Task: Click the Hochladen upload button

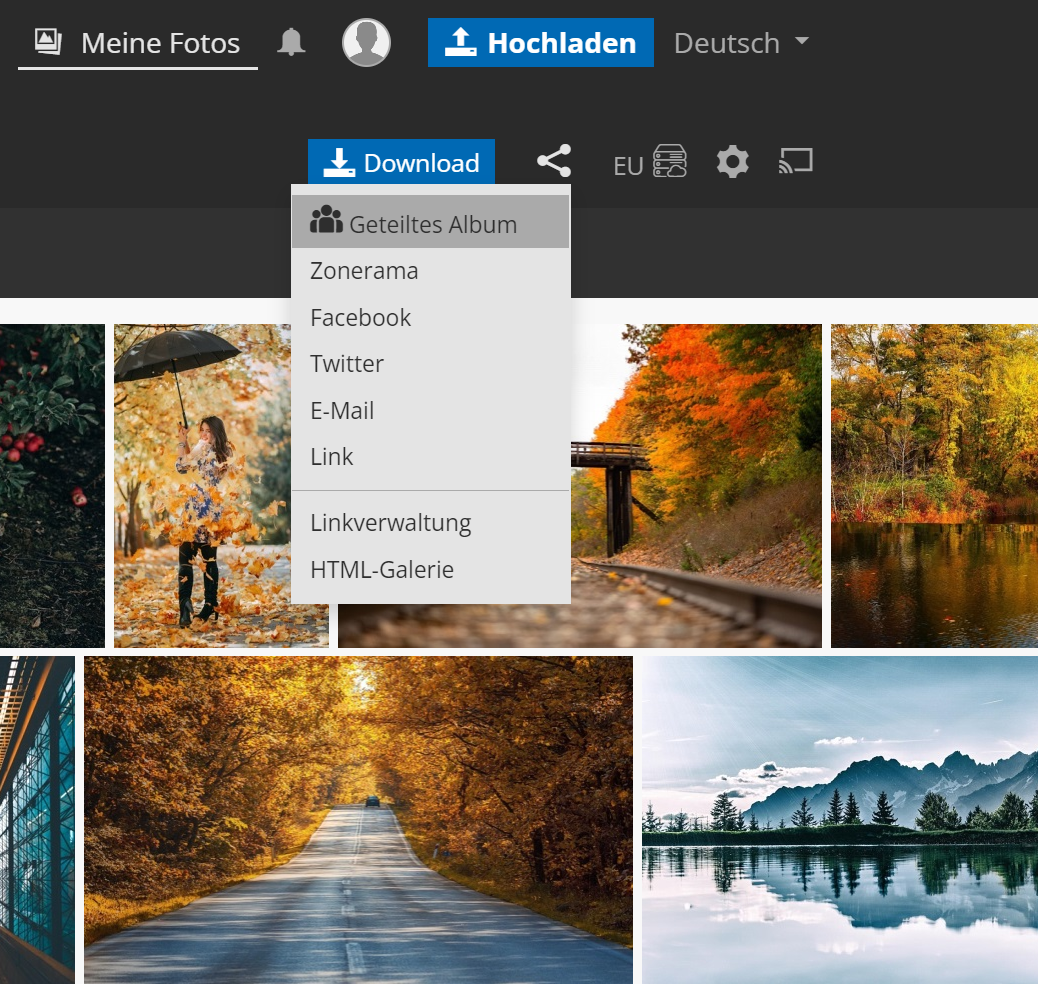Action: coord(540,43)
